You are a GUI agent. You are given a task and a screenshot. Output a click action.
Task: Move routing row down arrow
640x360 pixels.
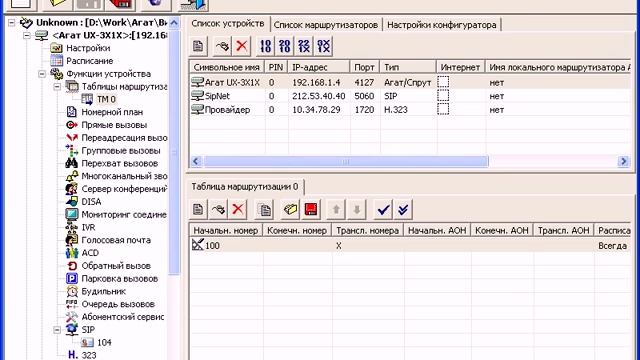(x=356, y=209)
